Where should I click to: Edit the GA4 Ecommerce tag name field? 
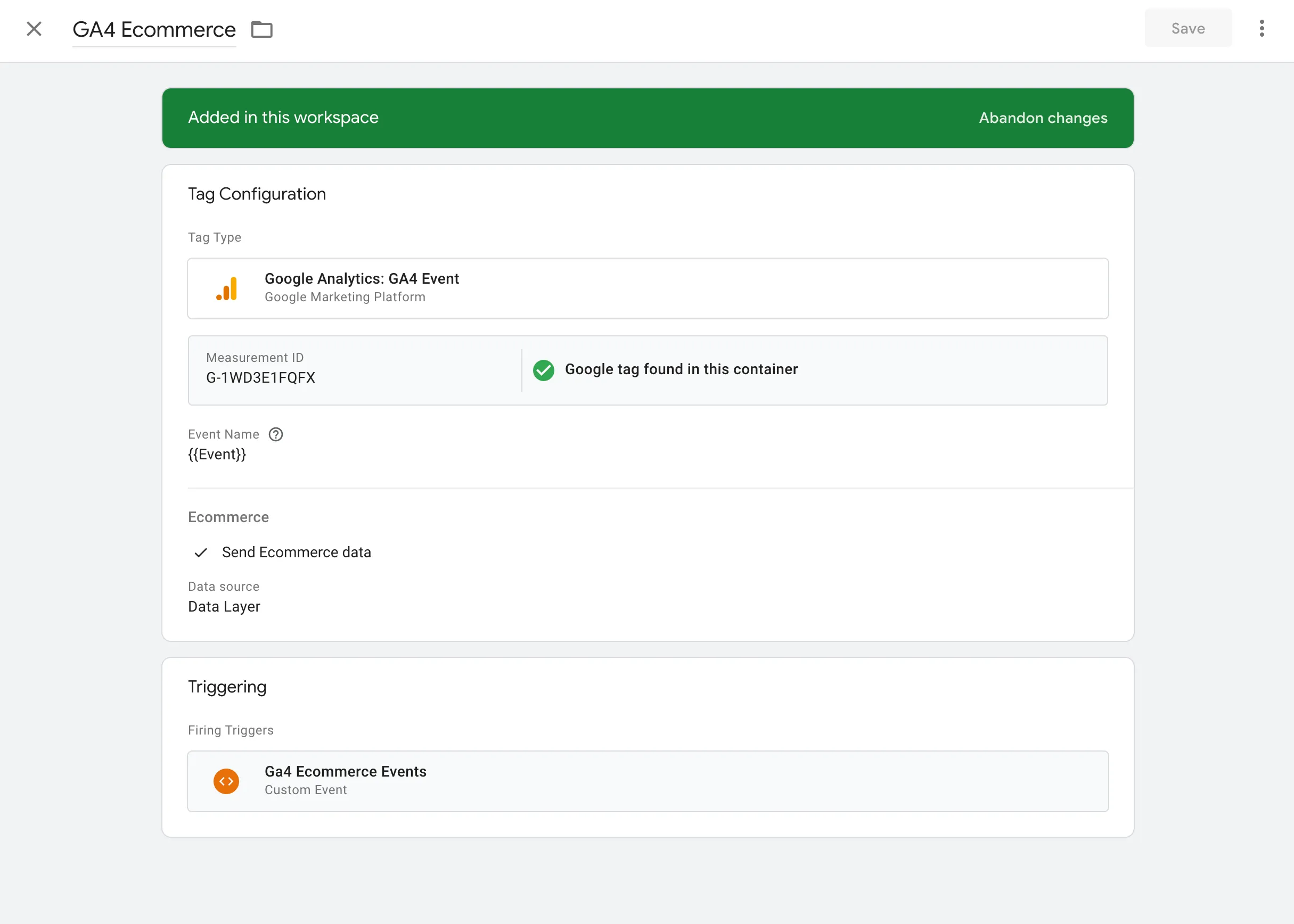(x=154, y=30)
